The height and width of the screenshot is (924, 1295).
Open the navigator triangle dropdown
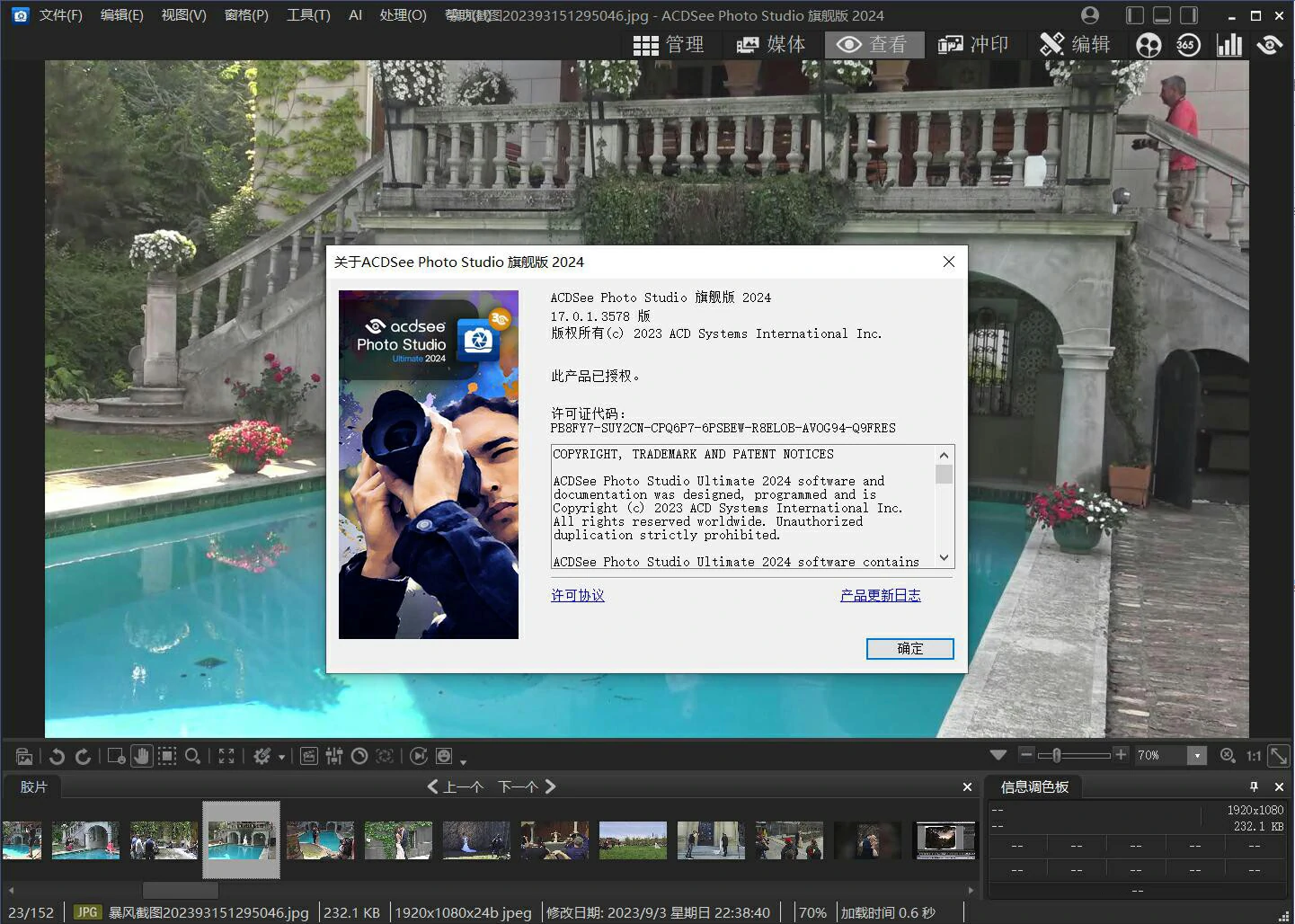pos(998,755)
